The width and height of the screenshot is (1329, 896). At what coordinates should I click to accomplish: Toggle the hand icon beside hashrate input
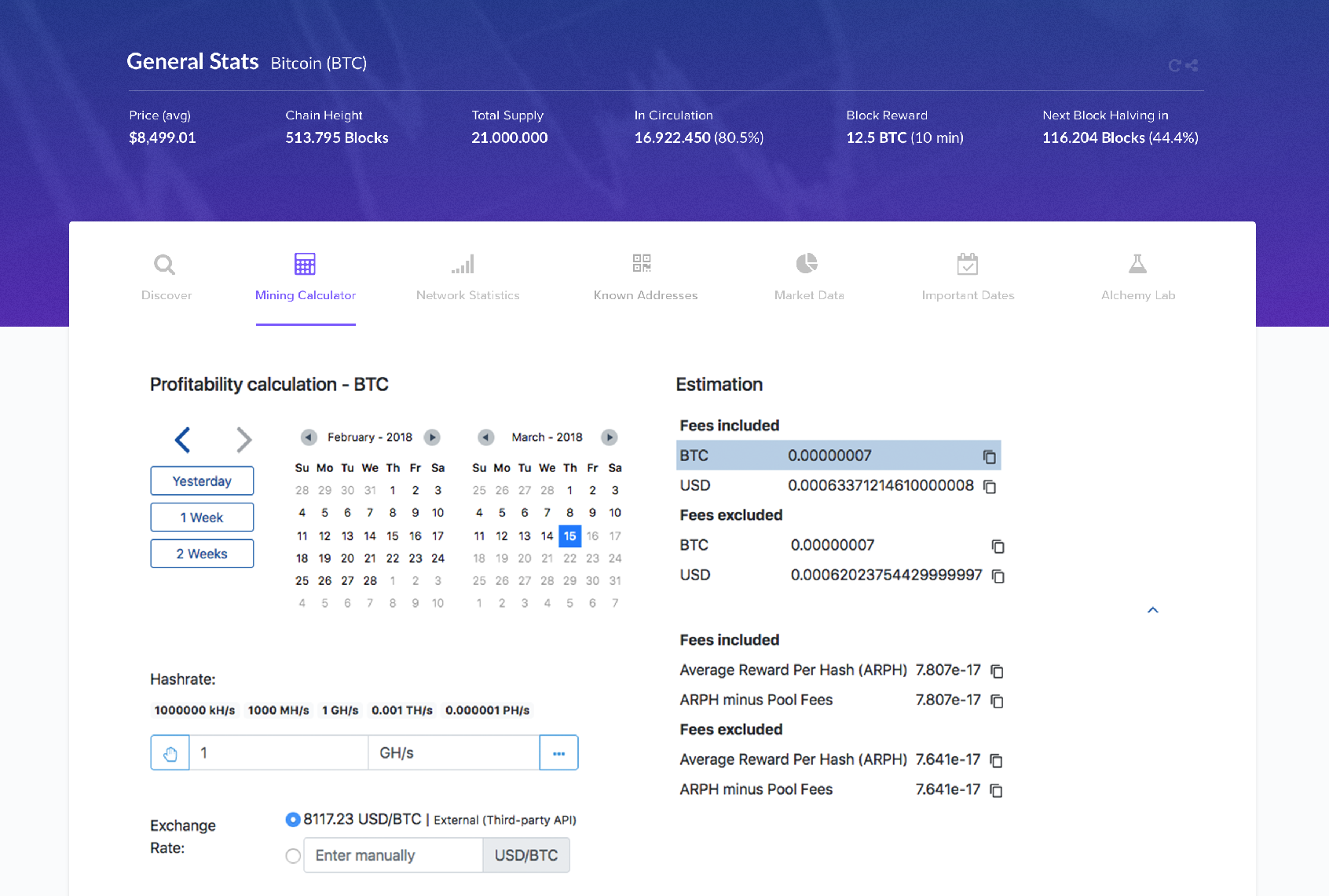coord(170,753)
